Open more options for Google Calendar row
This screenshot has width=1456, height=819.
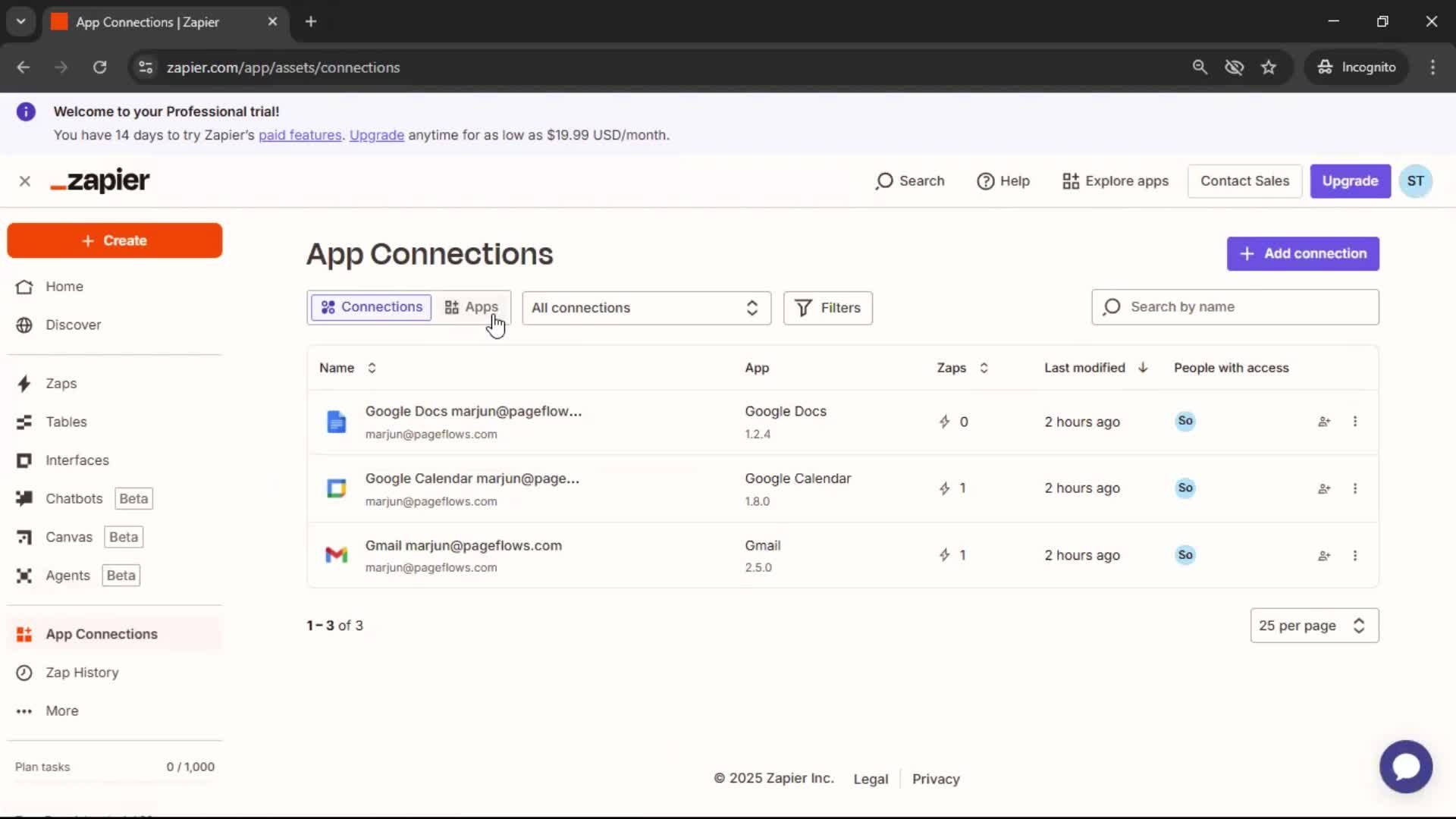click(x=1355, y=488)
